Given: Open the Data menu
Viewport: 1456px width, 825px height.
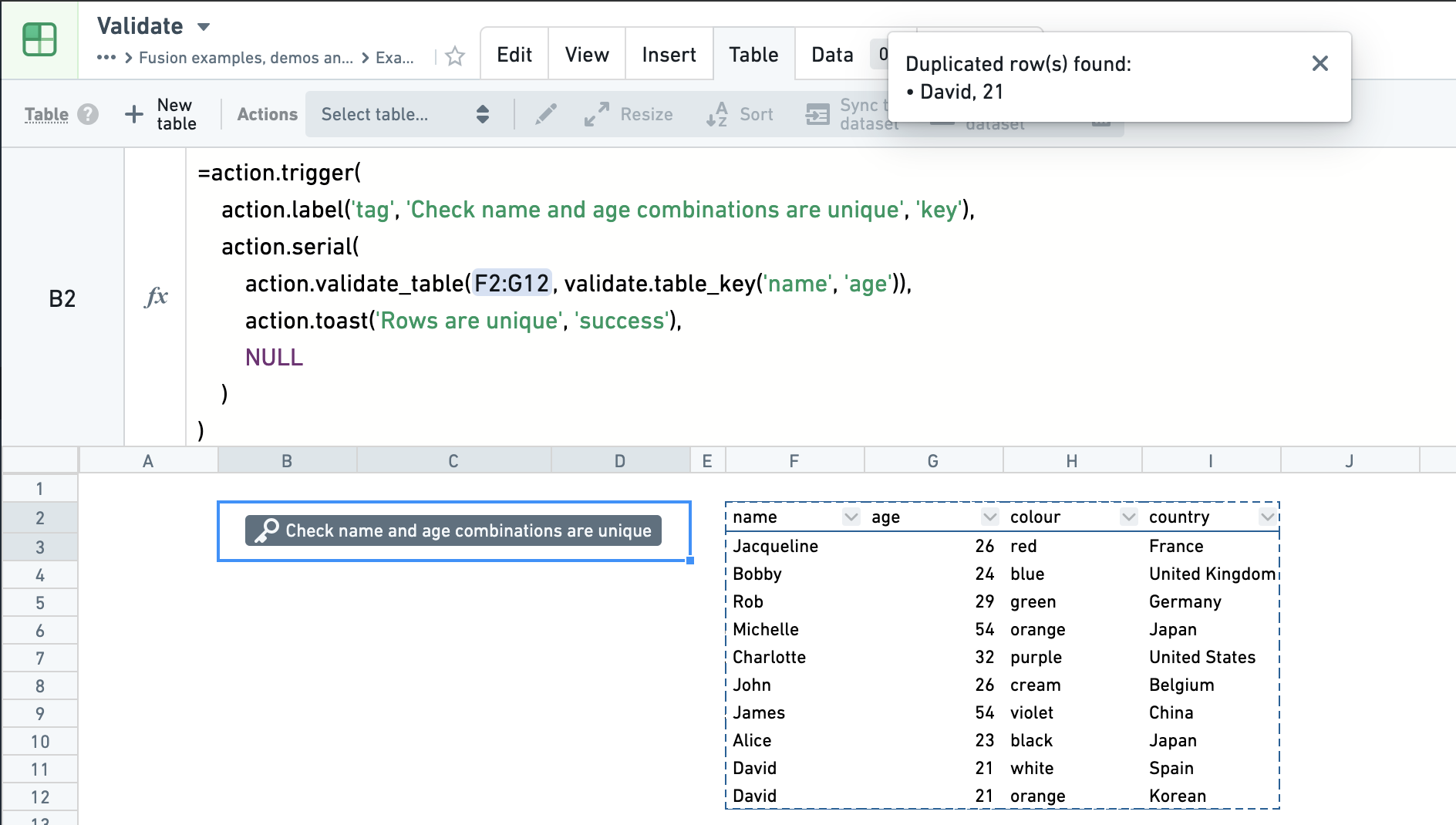Looking at the screenshot, I should click(832, 55).
